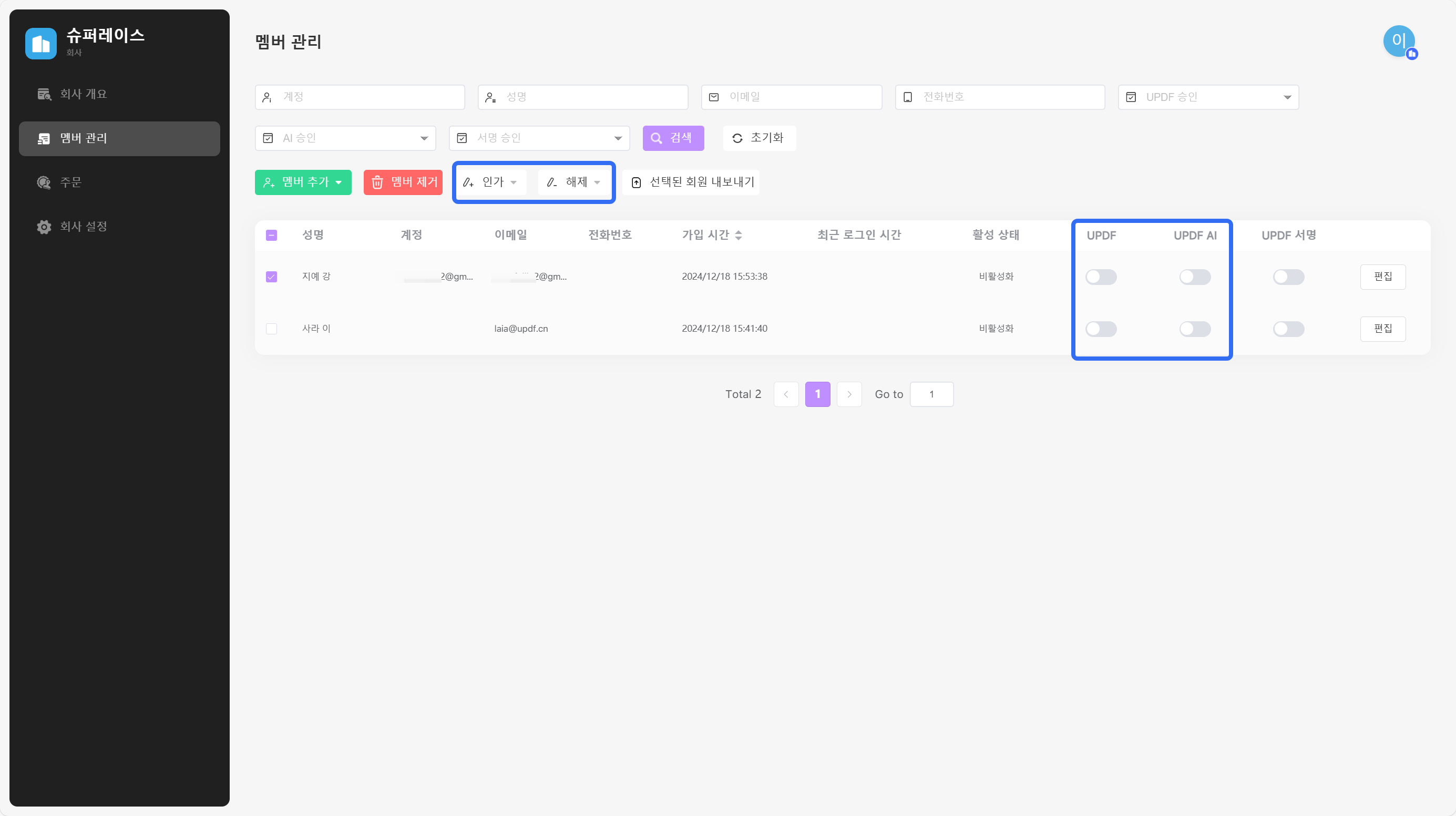This screenshot has height=816, width=1456.
Task: Open the UPDF 승인 dropdown
Action: [1208, 97]
